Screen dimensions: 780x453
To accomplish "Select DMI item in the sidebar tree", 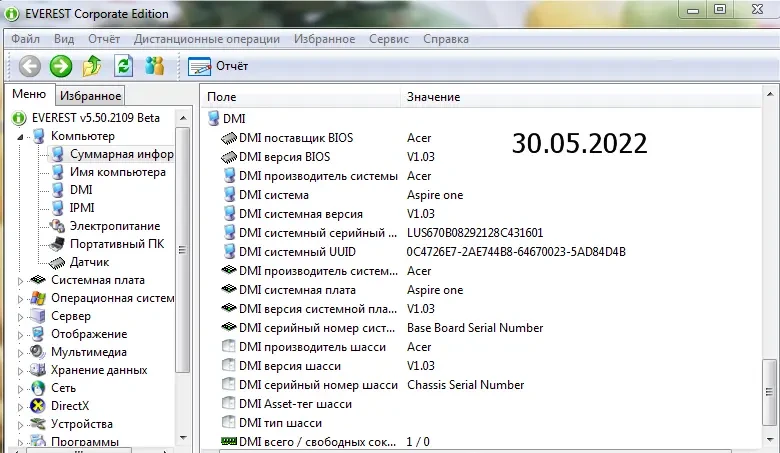I will (81, 190).
